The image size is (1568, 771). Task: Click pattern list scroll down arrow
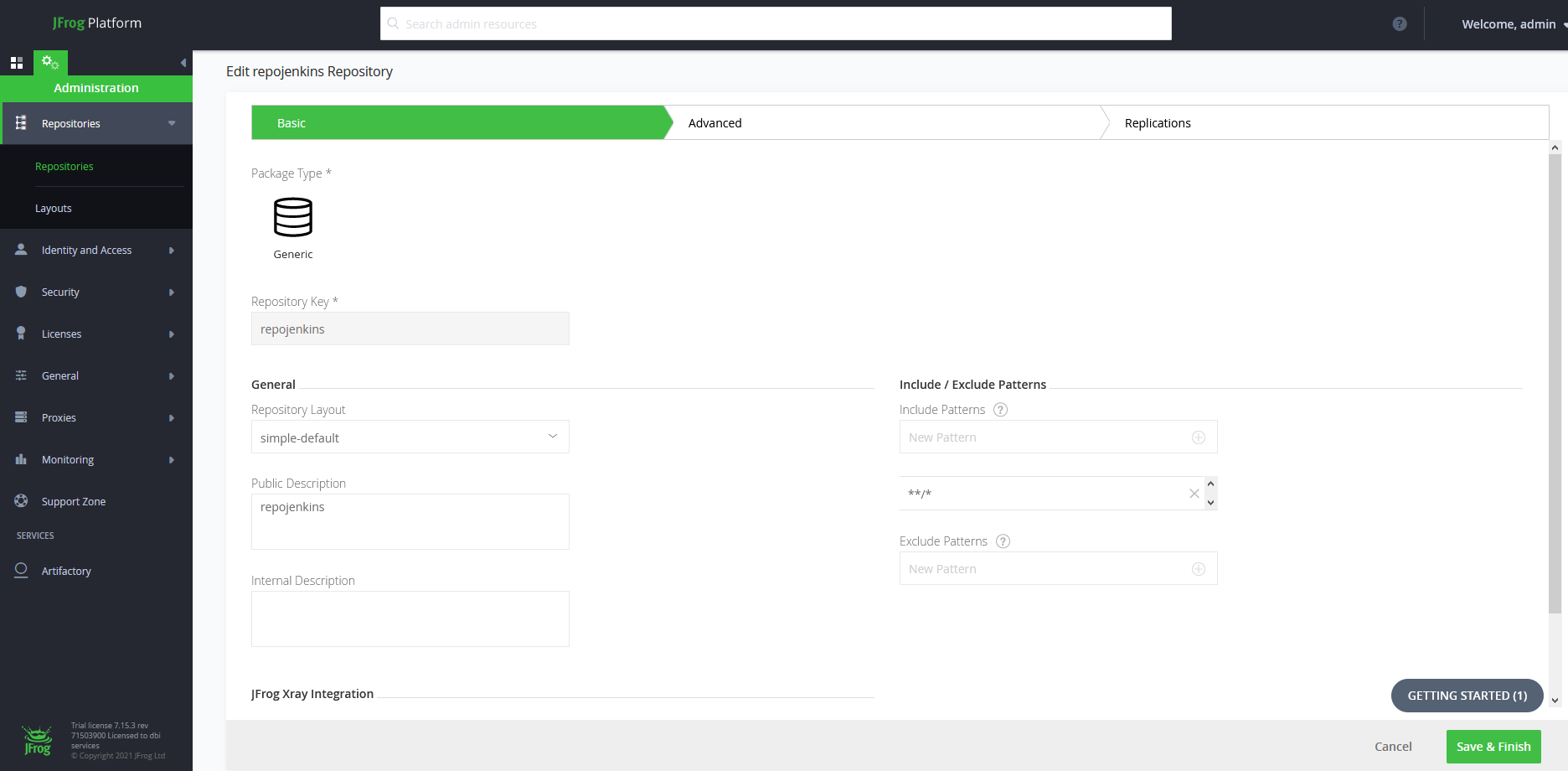(x=1210, y=503)
